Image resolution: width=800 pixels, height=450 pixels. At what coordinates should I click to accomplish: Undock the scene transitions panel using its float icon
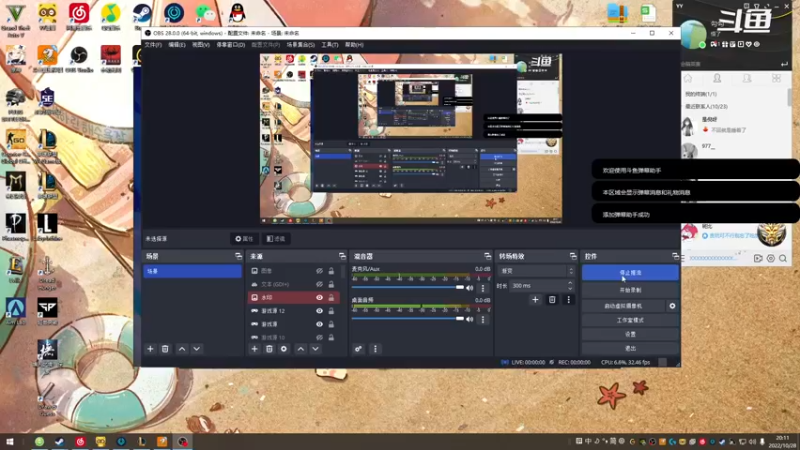(573, 256)
